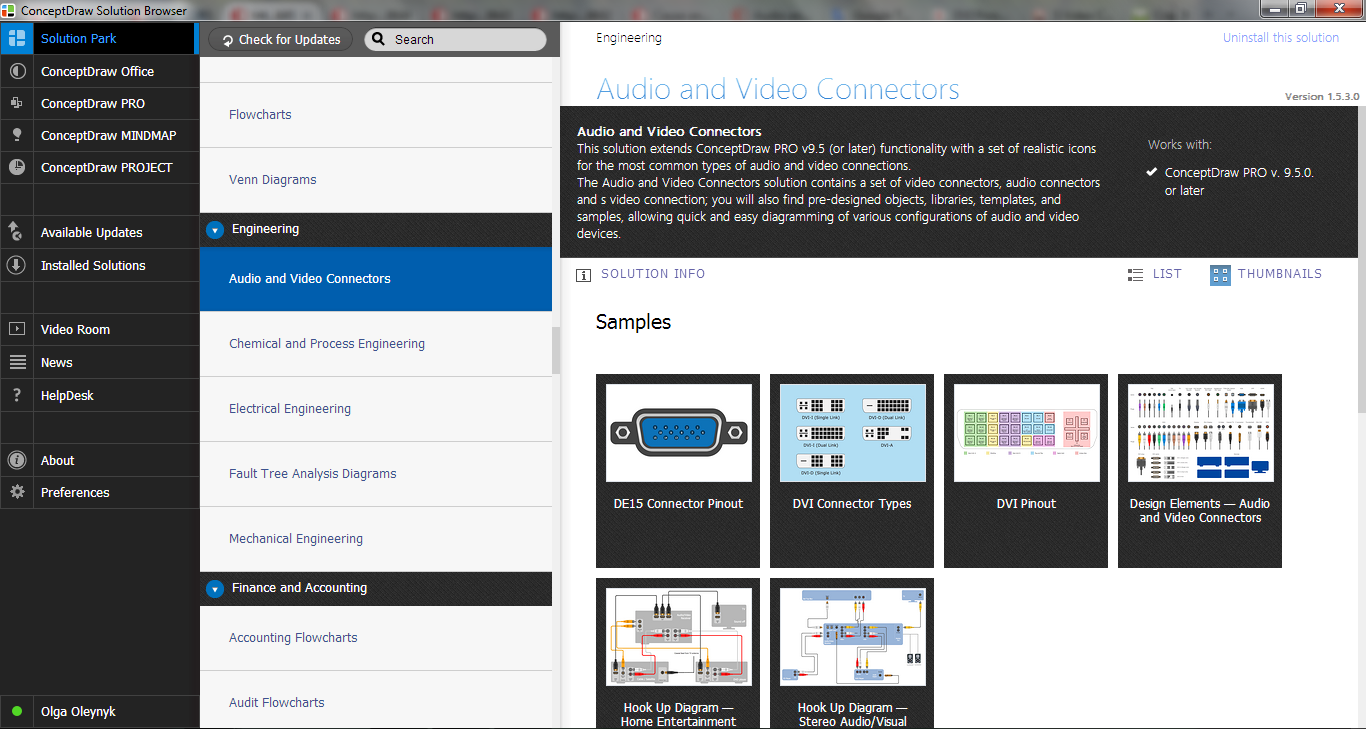Open the DVI Pinout sample thumbnail
1366x729 pixels.
(1025, 431)
